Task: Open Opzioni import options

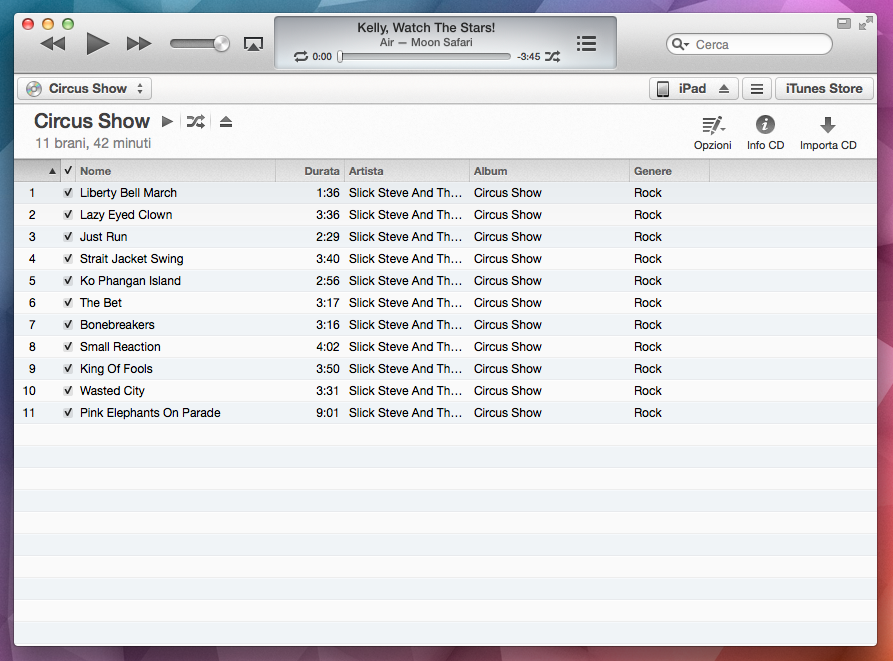Action: (x=712, y=133)
